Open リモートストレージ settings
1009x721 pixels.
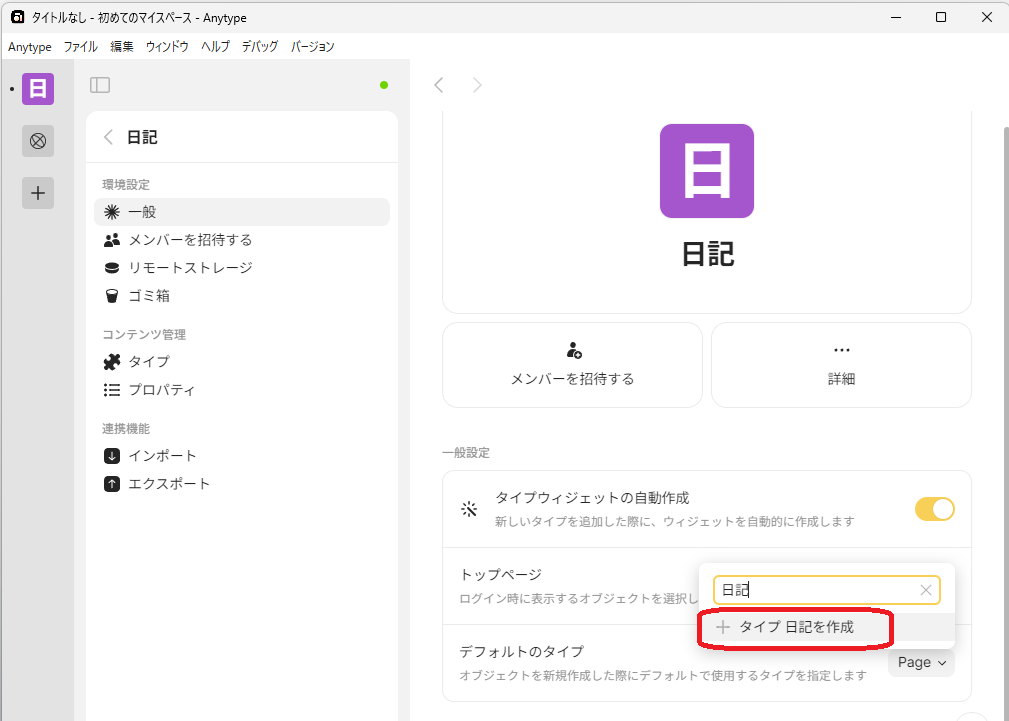click(x=242, y=268)
